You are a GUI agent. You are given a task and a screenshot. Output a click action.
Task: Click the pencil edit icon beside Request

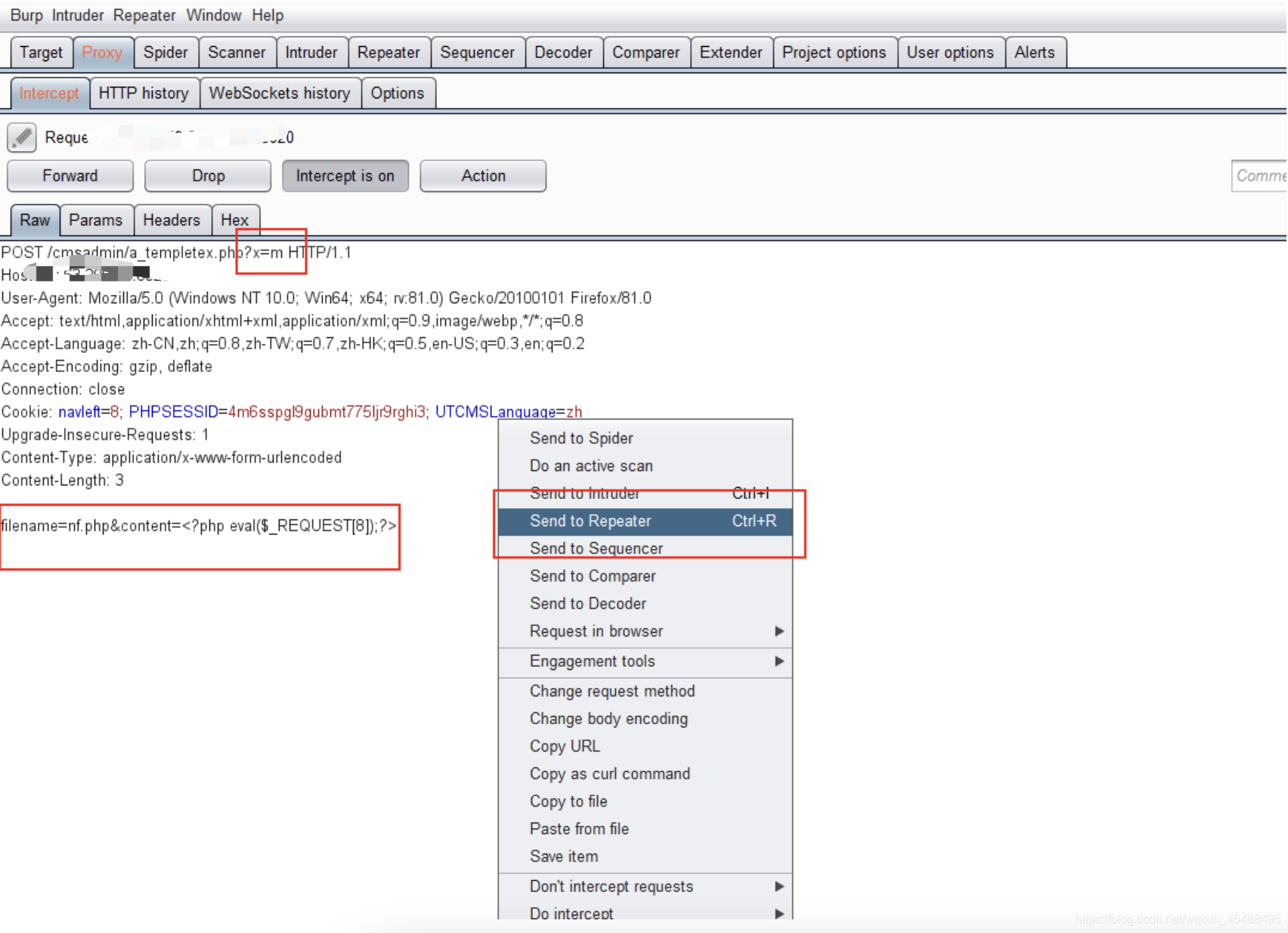click(22, 138)
